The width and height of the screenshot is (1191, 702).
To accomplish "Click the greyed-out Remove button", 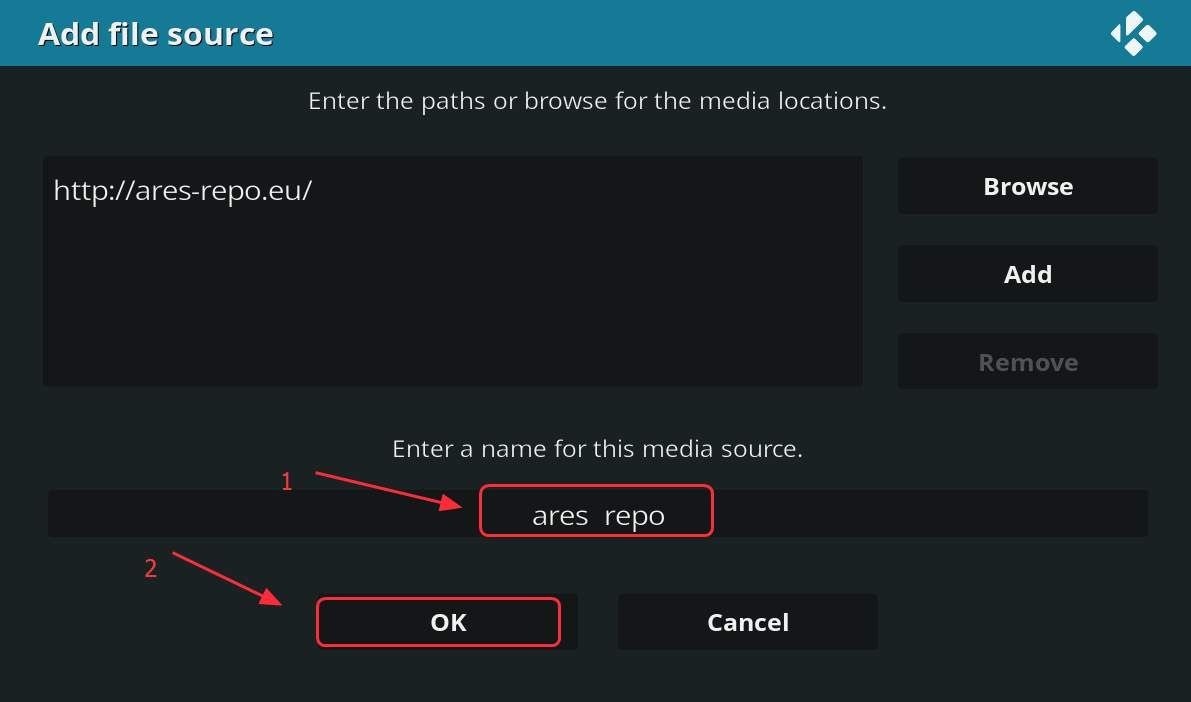I will click(x=1027, y=362).
